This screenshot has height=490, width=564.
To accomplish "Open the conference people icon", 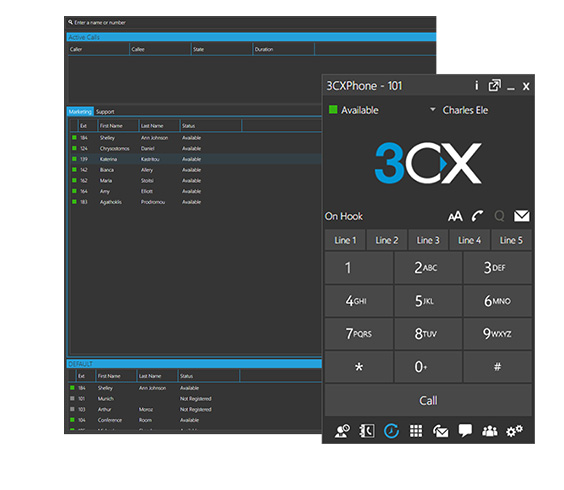I will [490, 431].
